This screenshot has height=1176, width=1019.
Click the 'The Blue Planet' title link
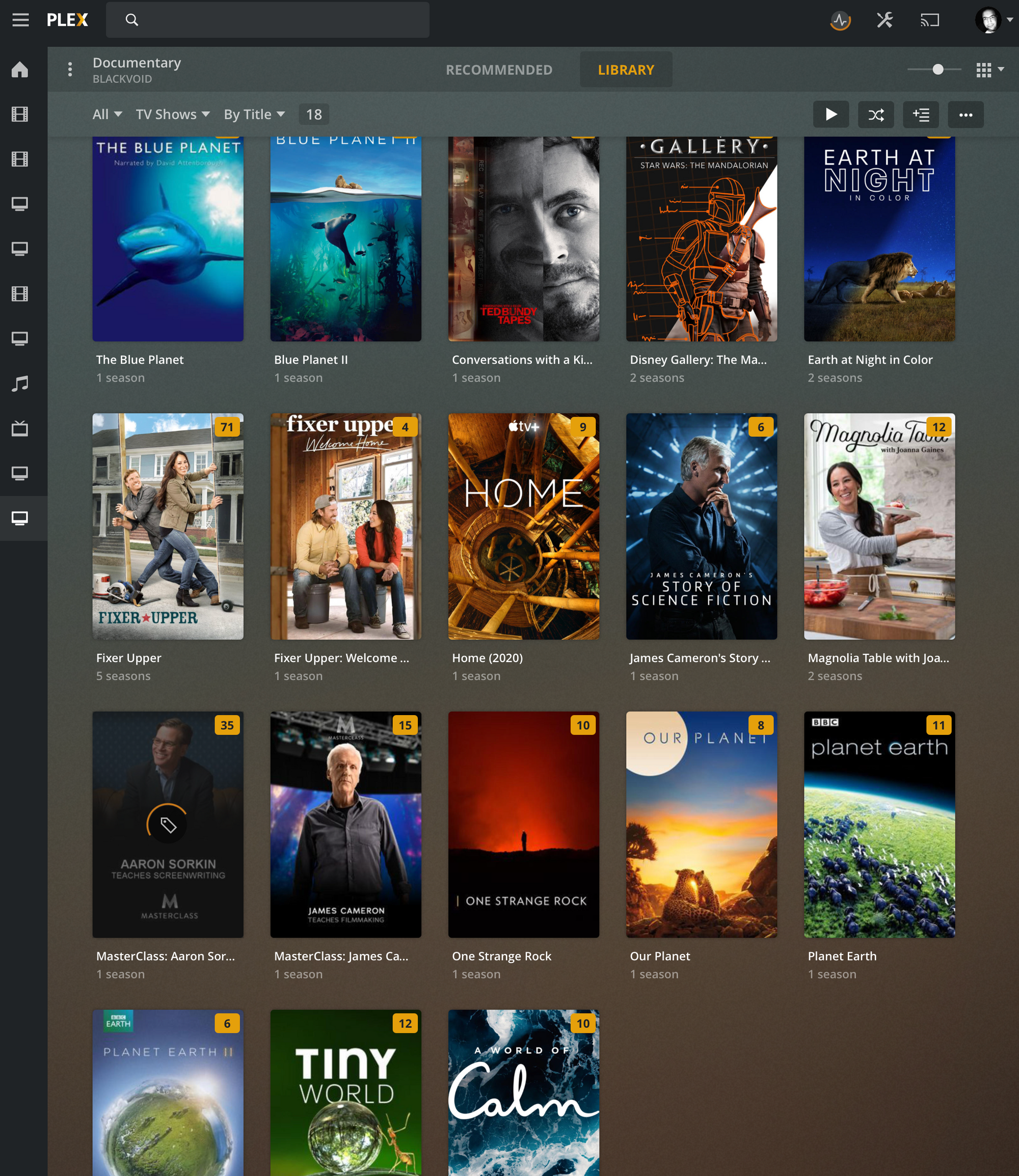[140, 360]
